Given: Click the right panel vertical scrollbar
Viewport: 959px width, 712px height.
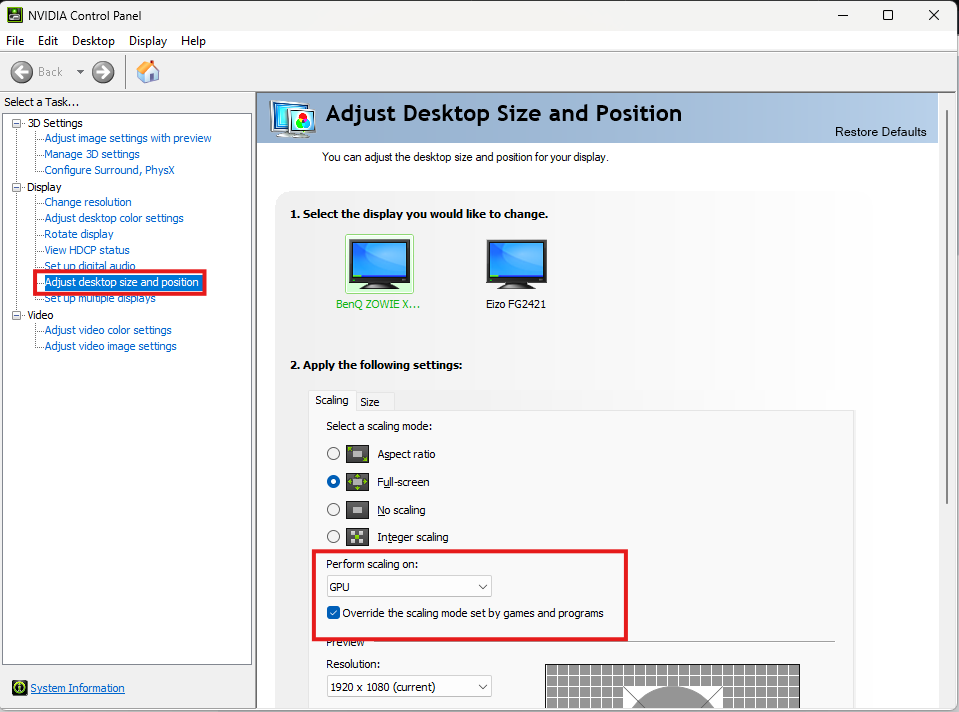Looking at the screenshot, I should [x=947, y=306].
